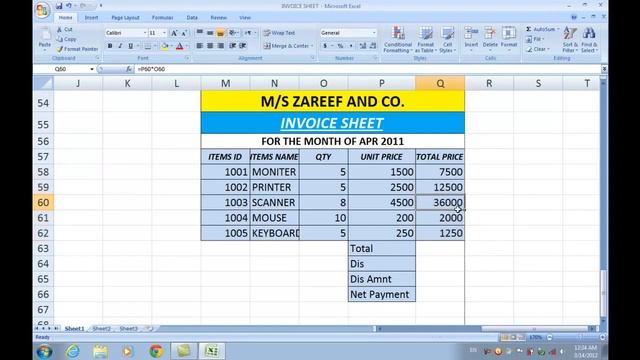Decrease decimal places
The height and width of the screenshot is (360, 640).
(x=373, y=46)
